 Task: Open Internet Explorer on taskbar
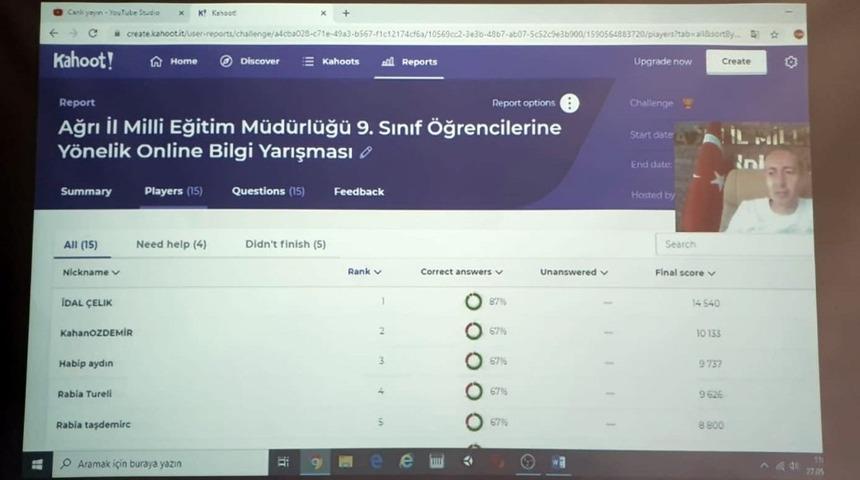click(406, 462)
